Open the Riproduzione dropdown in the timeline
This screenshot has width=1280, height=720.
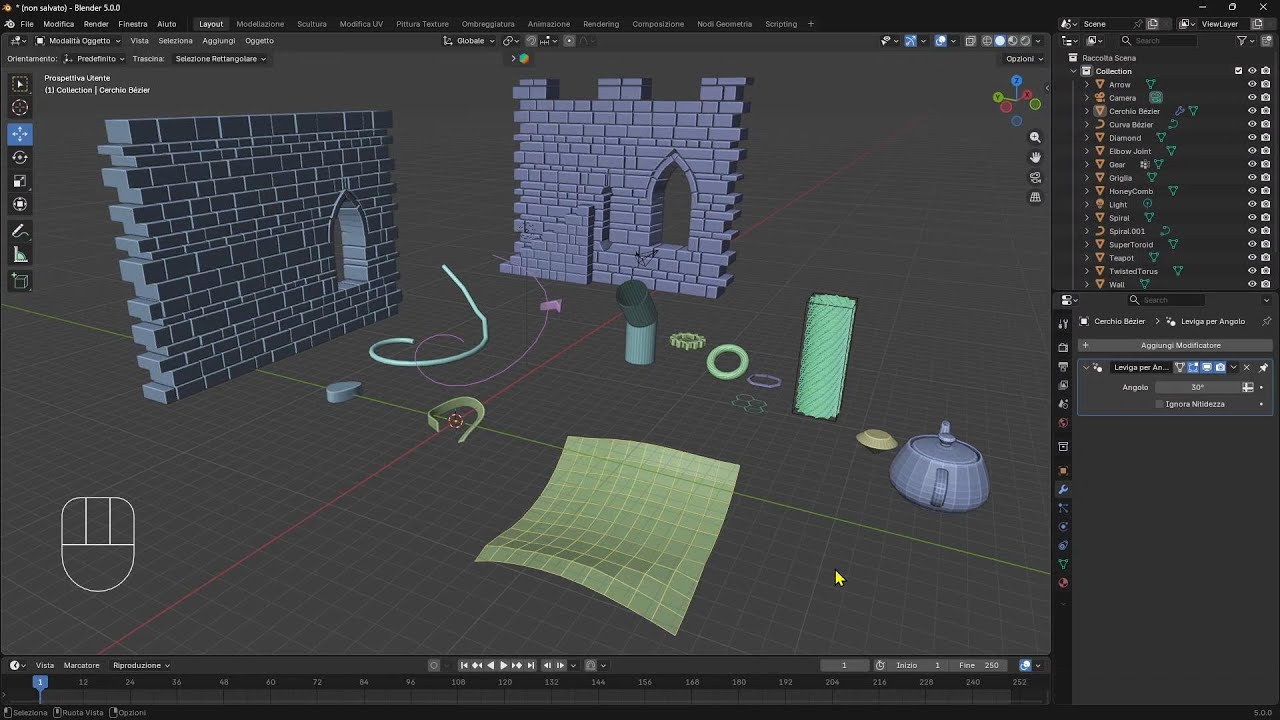click(141, 665)
